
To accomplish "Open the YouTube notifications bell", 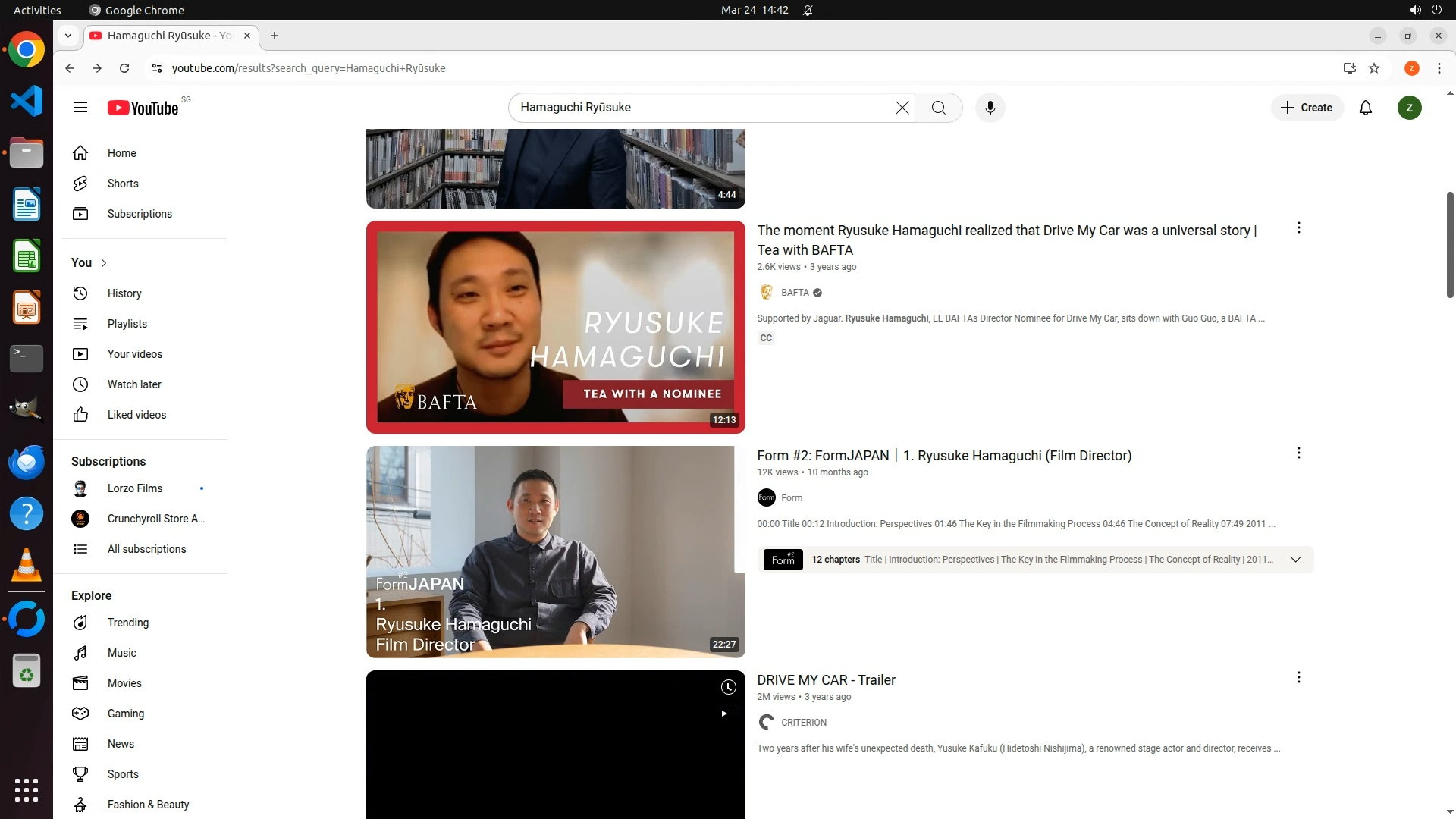I will point(1365,108).
